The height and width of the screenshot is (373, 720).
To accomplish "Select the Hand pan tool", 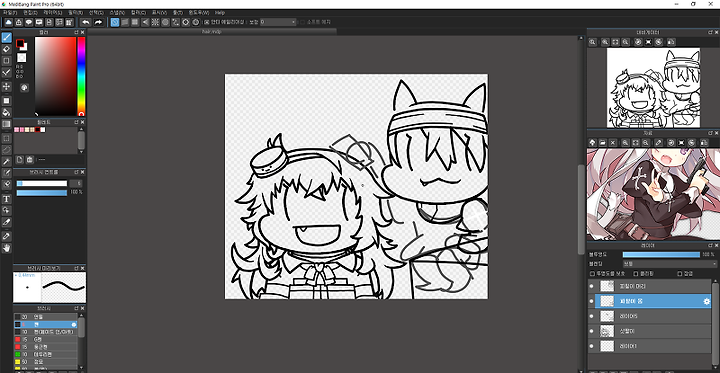I will click(6, 248).
